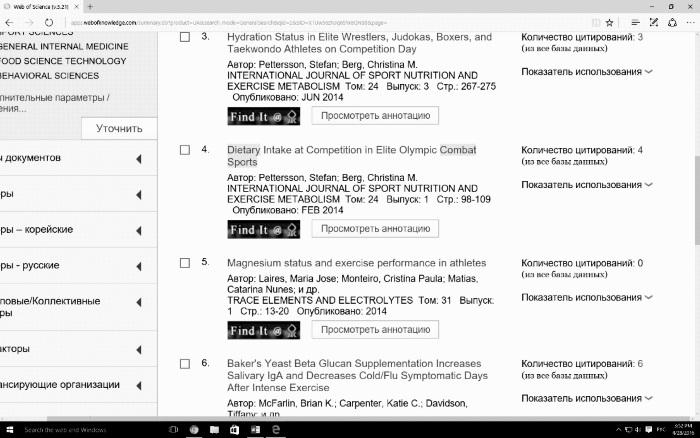Open additional parameters link in the sidebar
Screen dimensions: 700x438
coord(54,103)
